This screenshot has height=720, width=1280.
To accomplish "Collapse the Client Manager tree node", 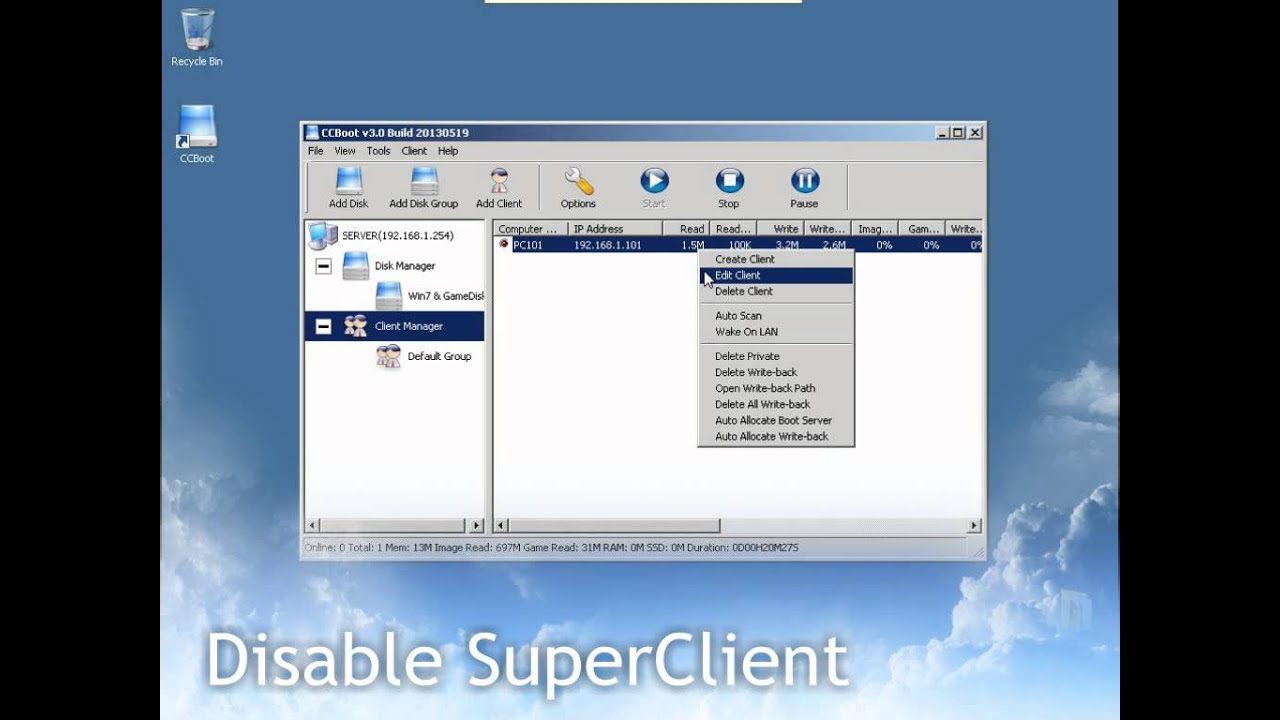I will (x=323, y=326).
